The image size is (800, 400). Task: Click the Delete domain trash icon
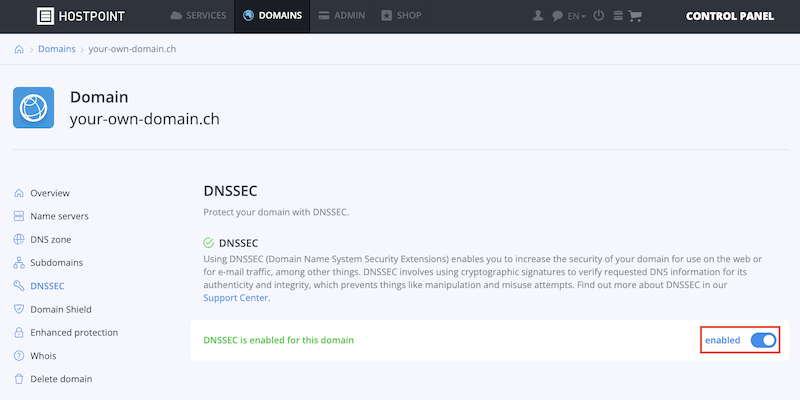(x=19, y=379)
